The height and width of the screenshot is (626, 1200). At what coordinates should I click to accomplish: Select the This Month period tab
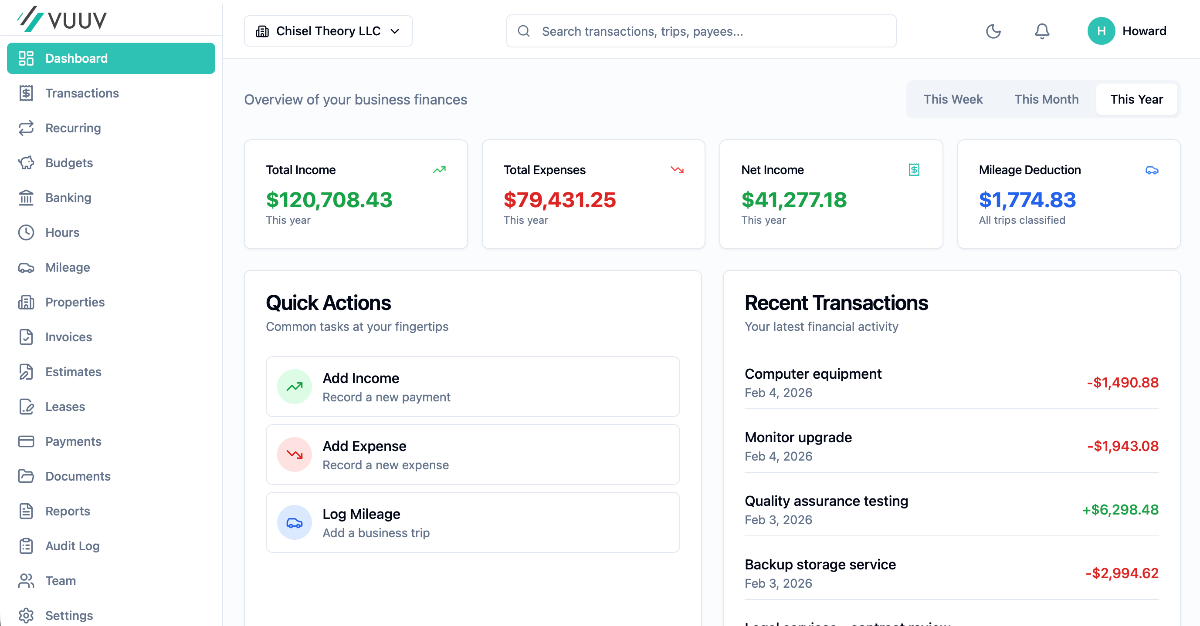tap(1046, 99)
